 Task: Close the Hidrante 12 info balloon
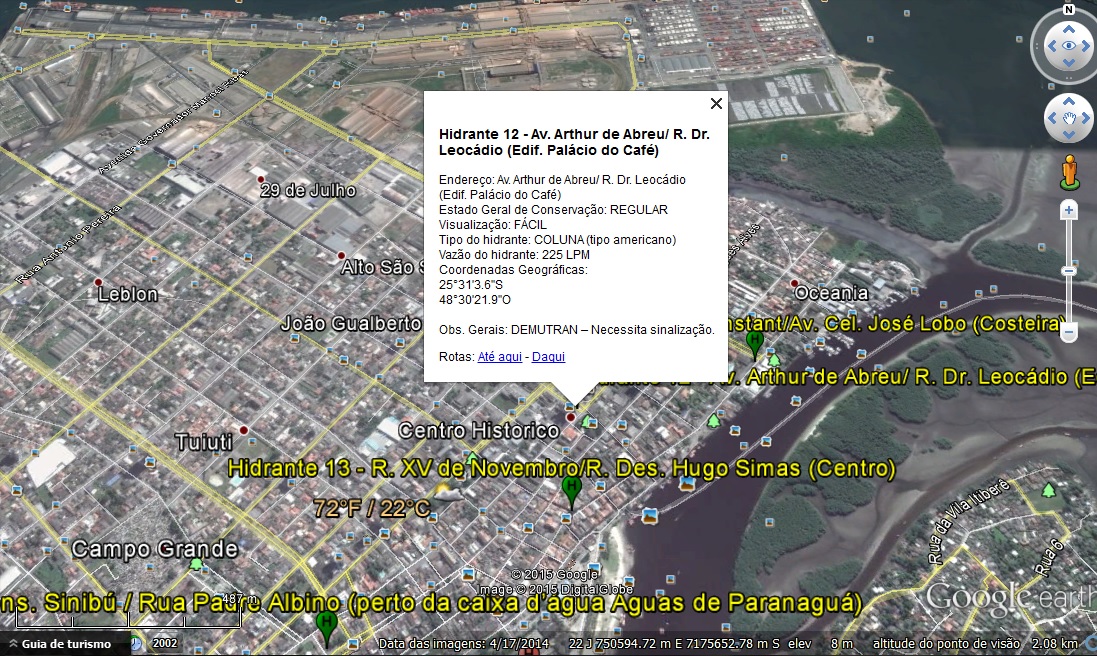[x=716, y=103]
